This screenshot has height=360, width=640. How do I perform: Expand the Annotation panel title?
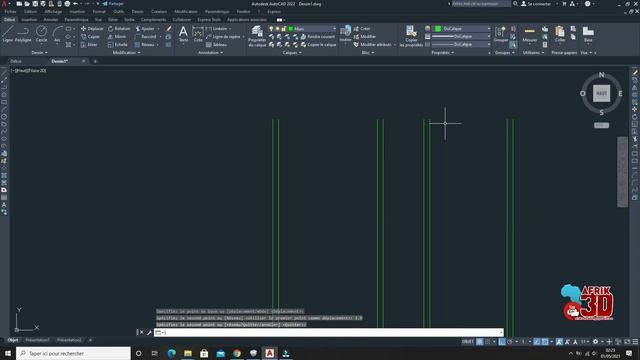click(x=210, y=53)
